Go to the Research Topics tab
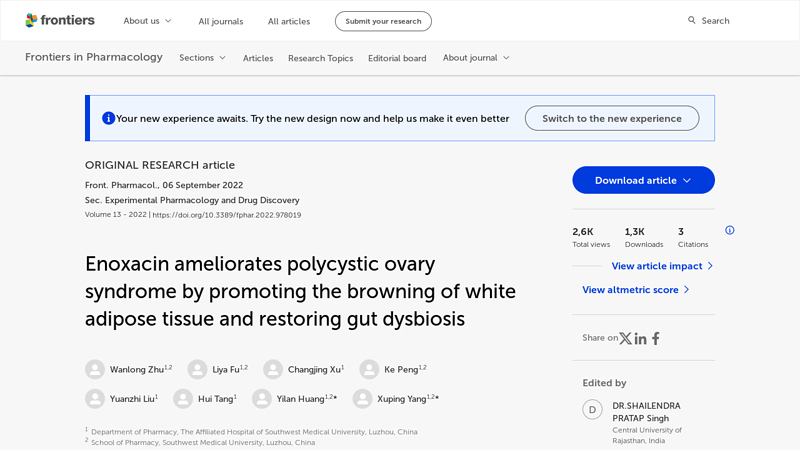The width and height of the screenshot is (800, 450). pyautogui.click(x=320, y=58)
